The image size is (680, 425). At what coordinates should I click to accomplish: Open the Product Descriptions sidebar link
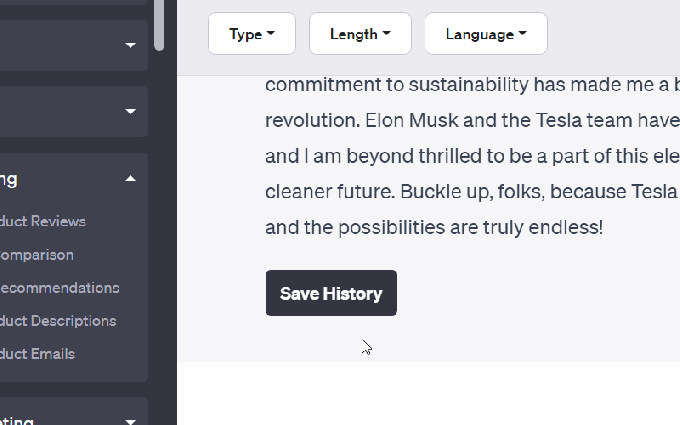pyautogui.click(x=59, y=320)
